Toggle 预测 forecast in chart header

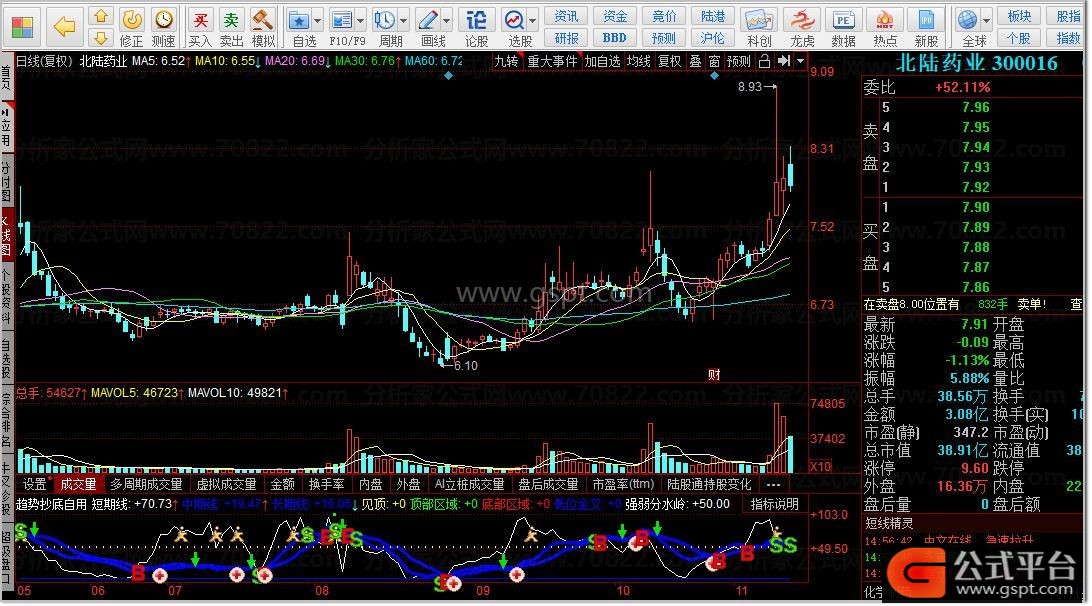point(739,61)
